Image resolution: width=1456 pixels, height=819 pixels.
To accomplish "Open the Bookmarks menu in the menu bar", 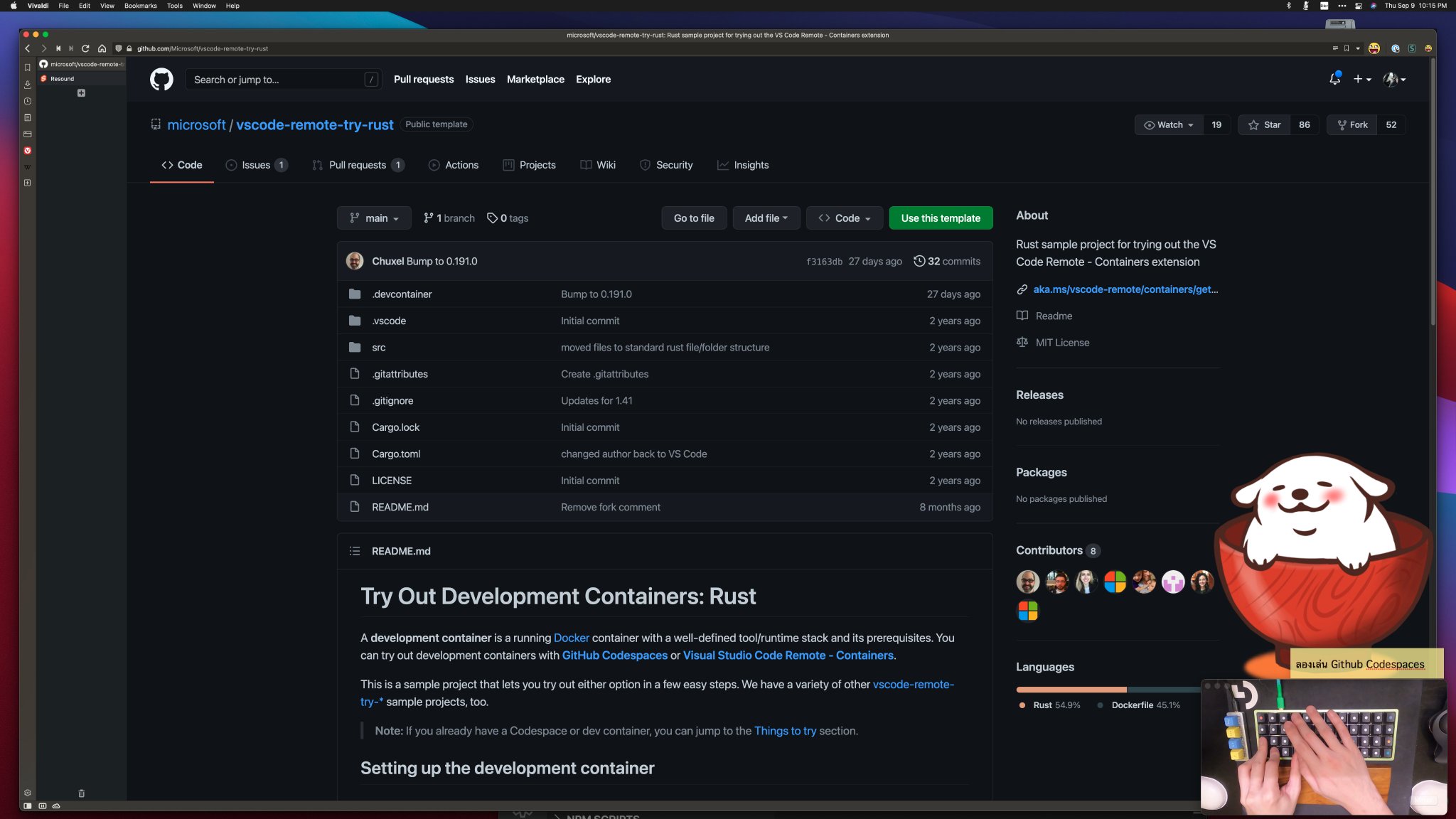I will [141, 6].
